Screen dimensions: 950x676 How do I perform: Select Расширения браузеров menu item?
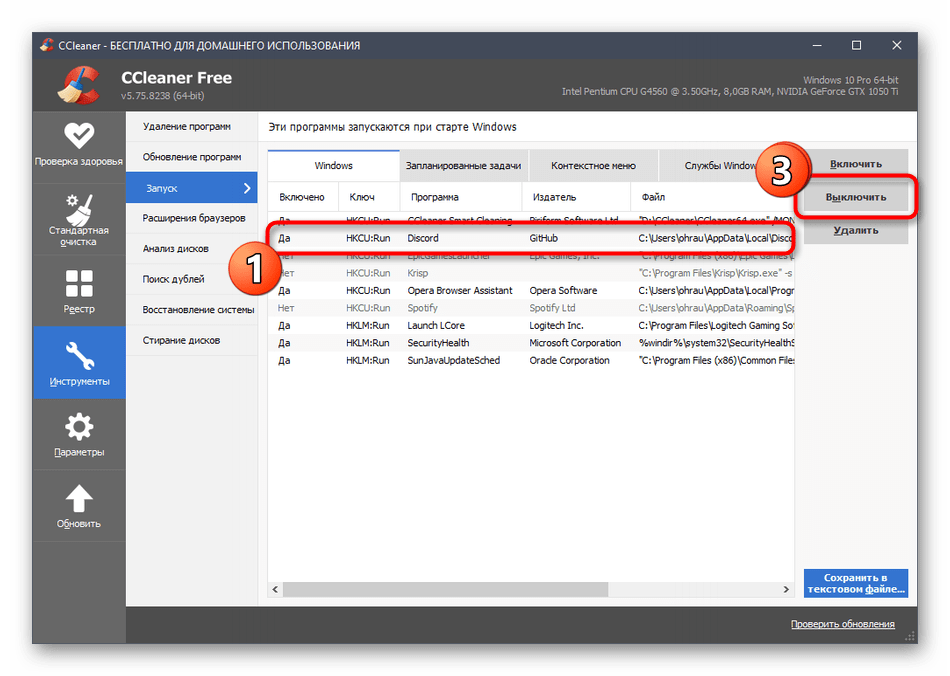point(191,218)
